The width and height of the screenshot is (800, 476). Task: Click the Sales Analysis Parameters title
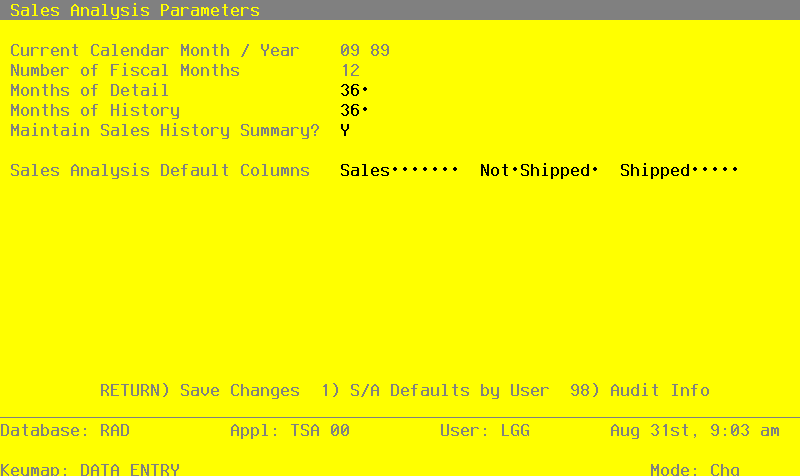tap(135, 10)
